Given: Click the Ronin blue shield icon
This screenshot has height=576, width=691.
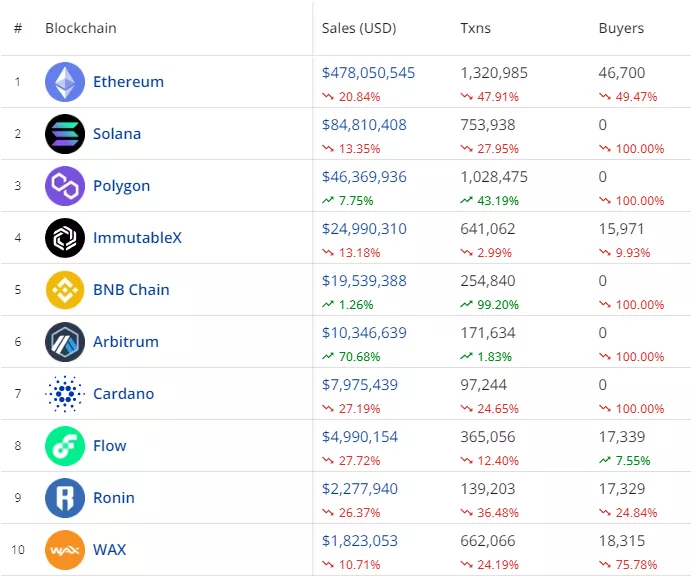Looking at the screenshot, I should pos(65,498).
